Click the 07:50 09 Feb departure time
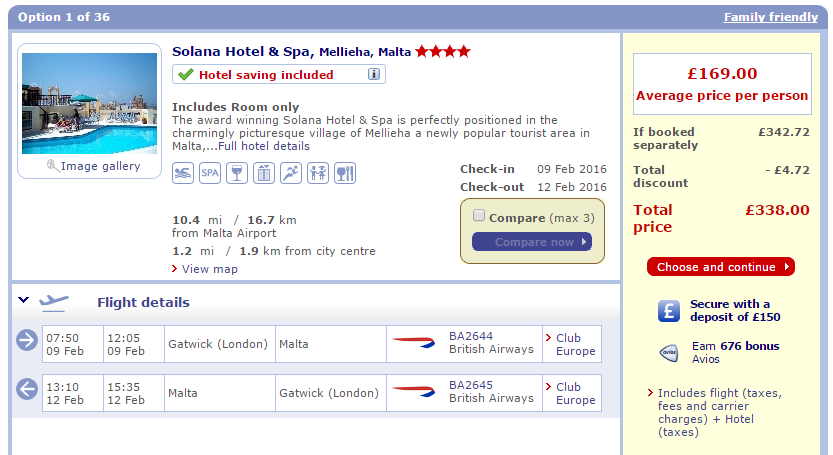Screen dimensions: 833x455 65,344
